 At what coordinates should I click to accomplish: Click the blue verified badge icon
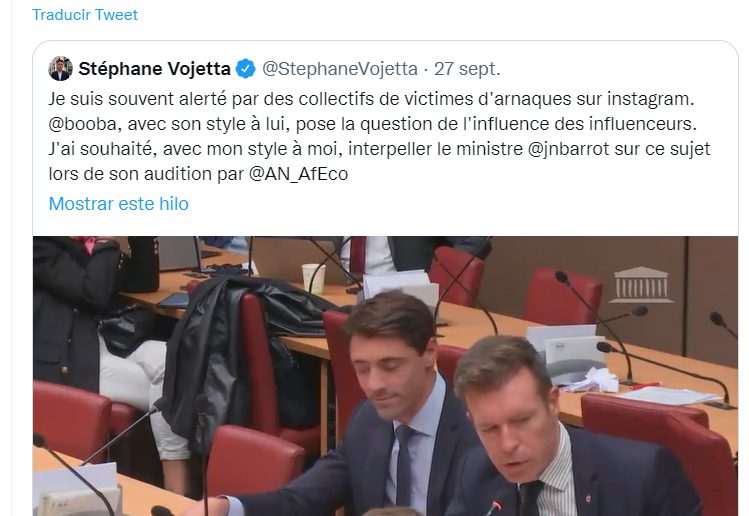[246, 69]
